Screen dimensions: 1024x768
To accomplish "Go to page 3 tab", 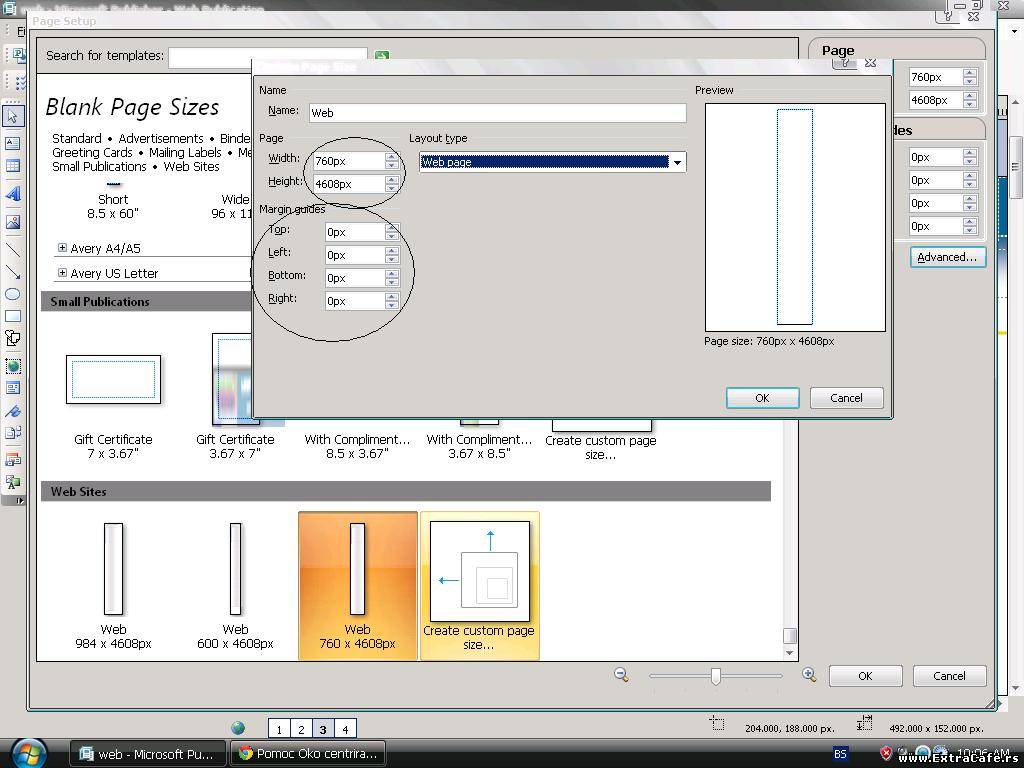I will [x=323, y=728].
